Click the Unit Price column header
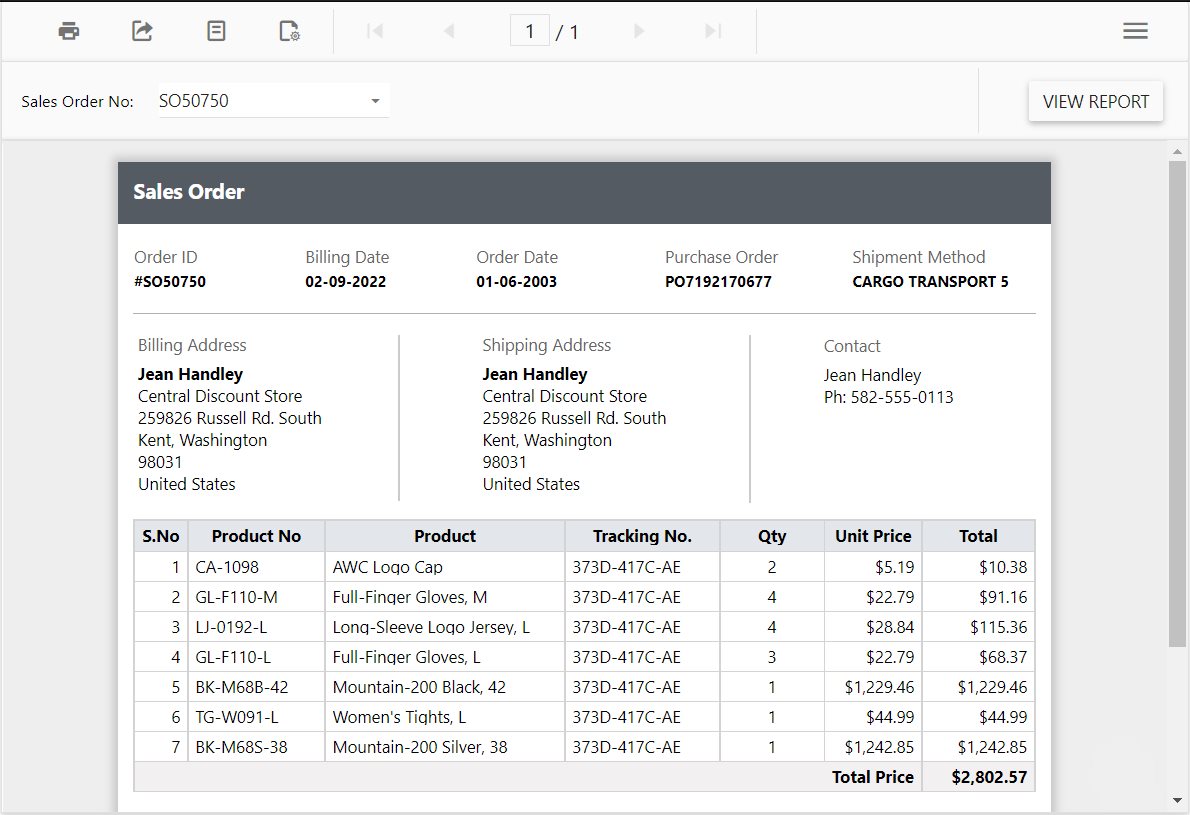1190x815 pixels. coord(873,536)
